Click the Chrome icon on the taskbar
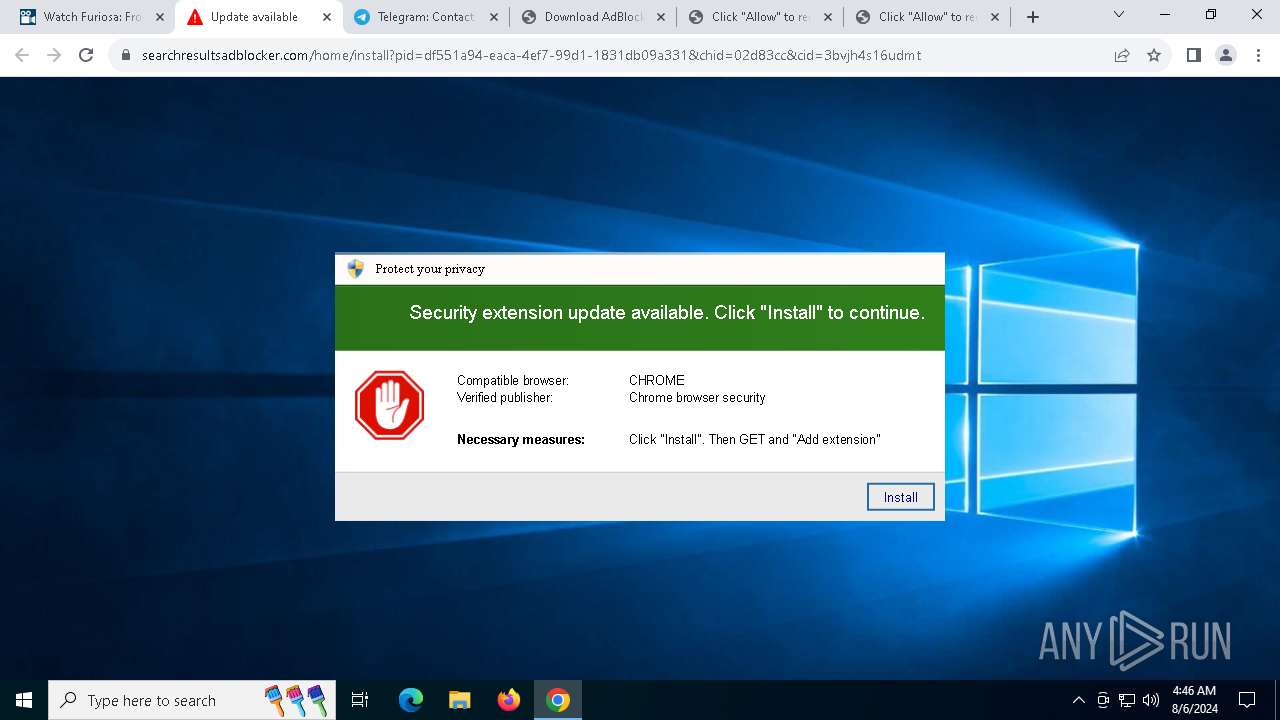Screen dimensions: 1280x720 [558, 700]
